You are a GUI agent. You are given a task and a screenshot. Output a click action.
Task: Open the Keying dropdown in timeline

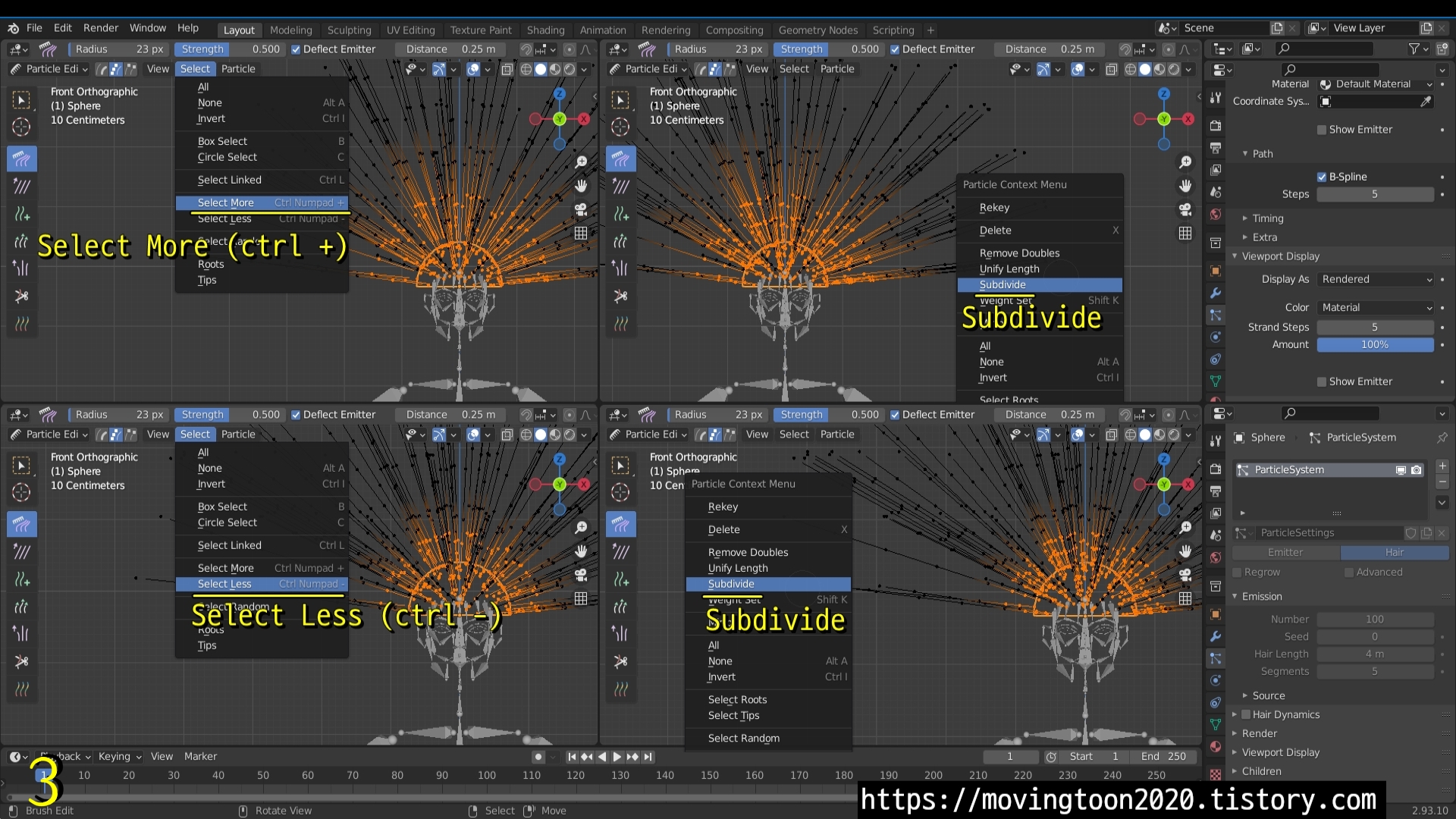(119, 757)
